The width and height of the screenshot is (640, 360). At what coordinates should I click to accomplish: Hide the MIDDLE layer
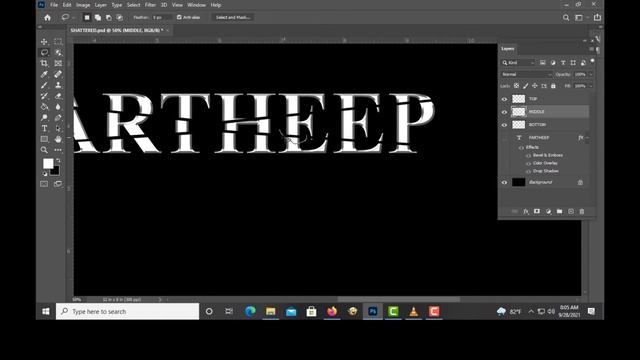[504, 112]
